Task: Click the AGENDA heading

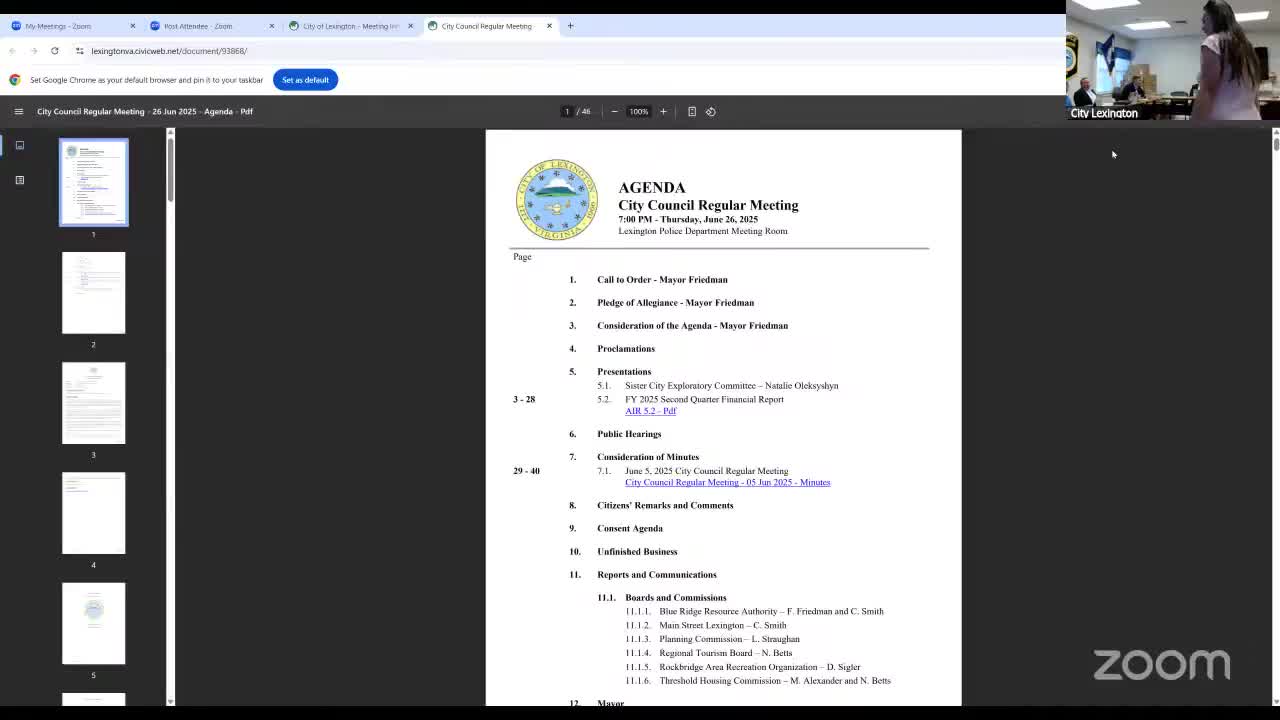Action: pos(652,188)
